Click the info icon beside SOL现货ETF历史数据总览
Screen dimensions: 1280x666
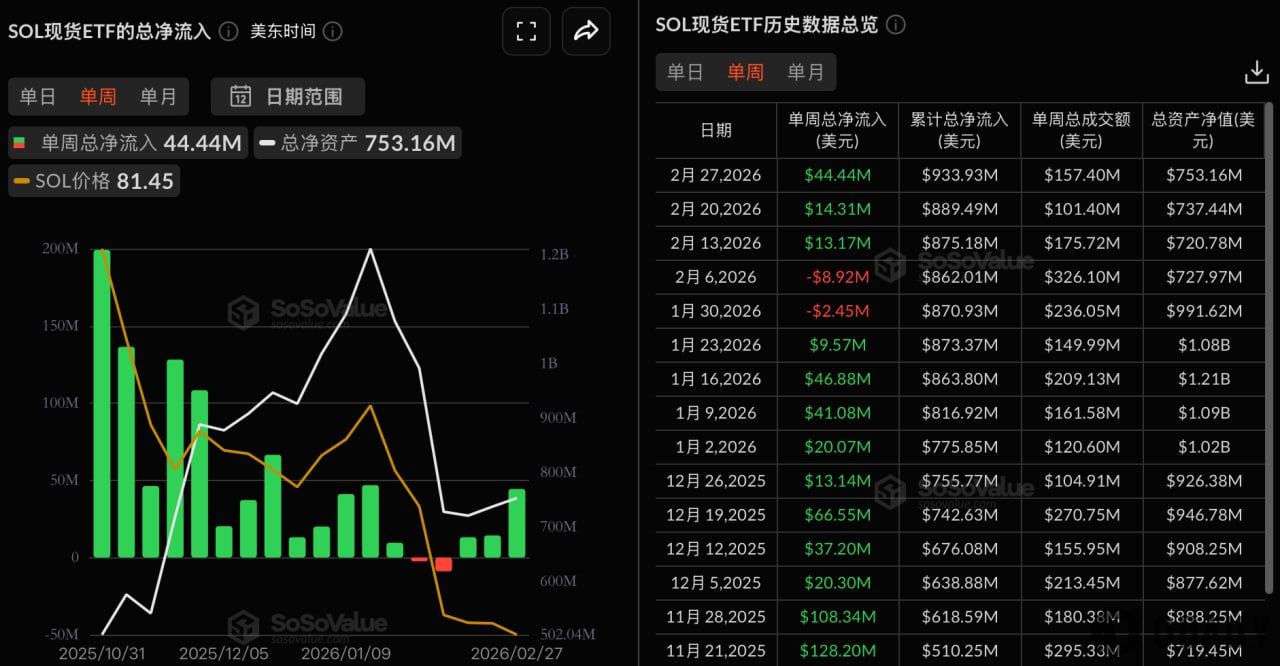895,25
